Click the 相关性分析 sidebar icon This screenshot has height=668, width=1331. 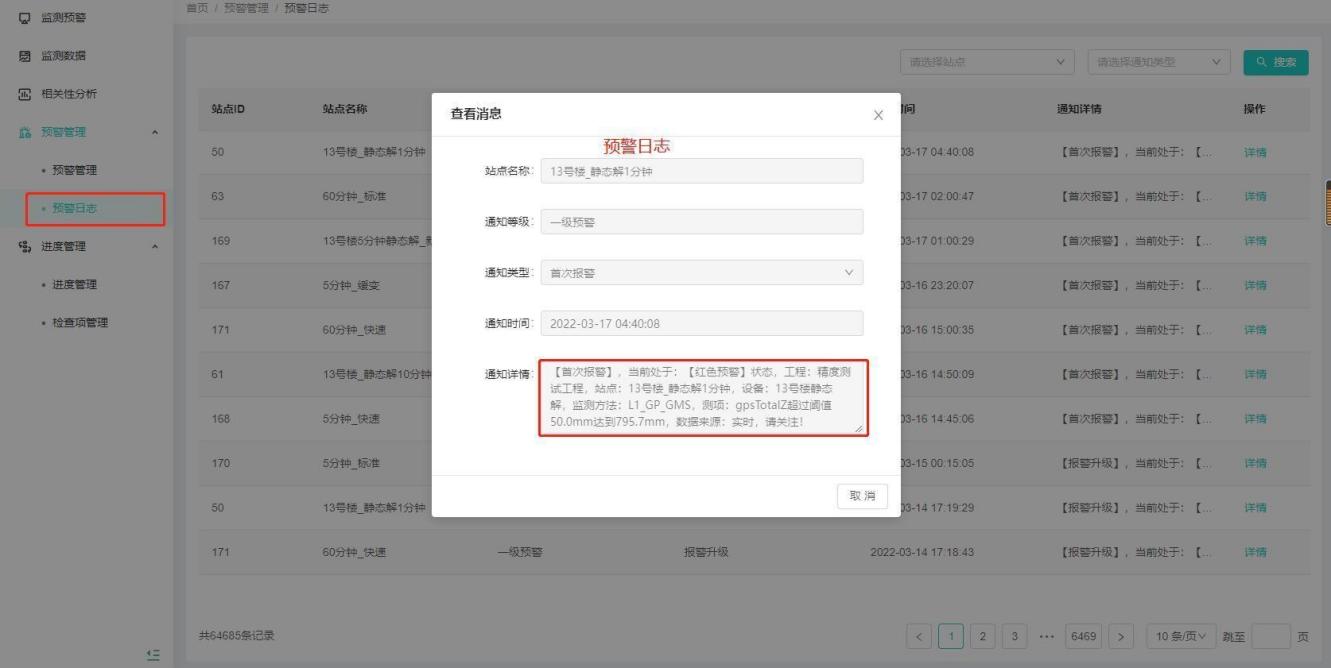(25, 94)
